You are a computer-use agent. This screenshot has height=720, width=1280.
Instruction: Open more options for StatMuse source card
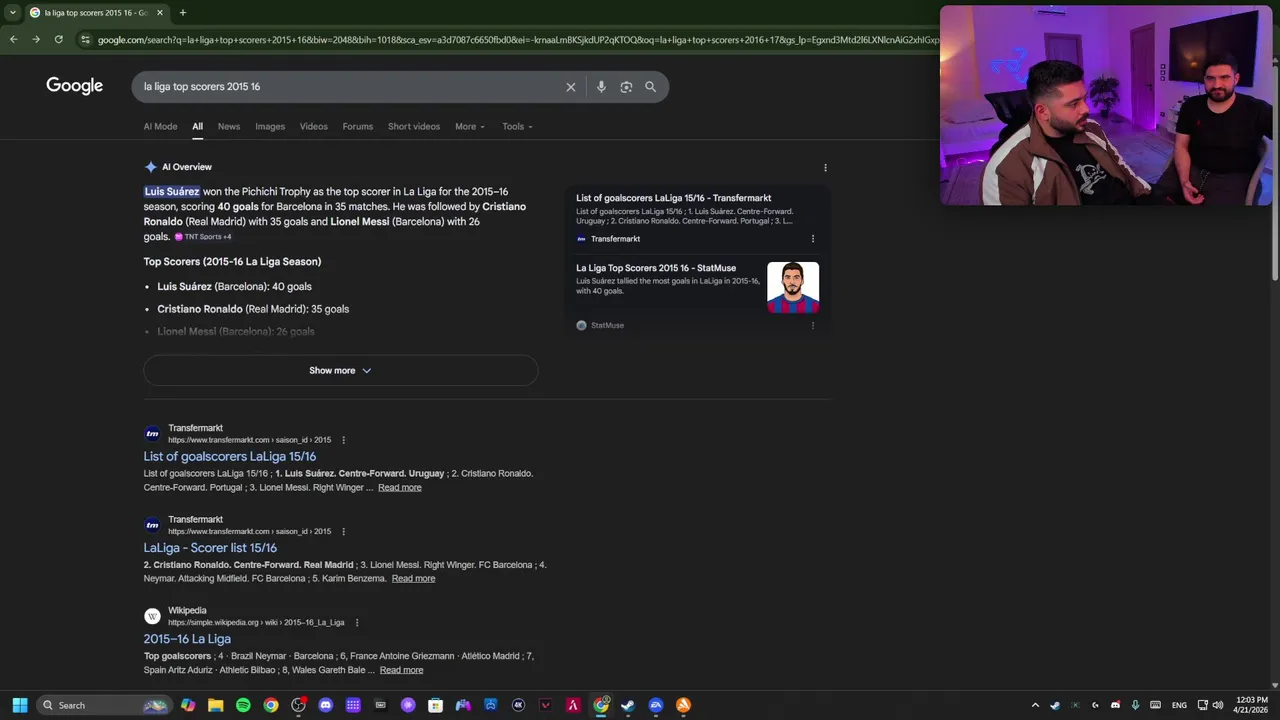pyautogui.click(x=812, y=325)
